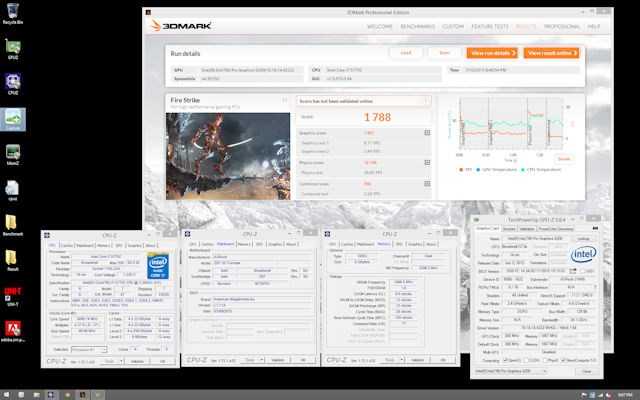Screen dimensions: 640x400
Task: Click the Fire Strike preview image
Action: [228, 156]
